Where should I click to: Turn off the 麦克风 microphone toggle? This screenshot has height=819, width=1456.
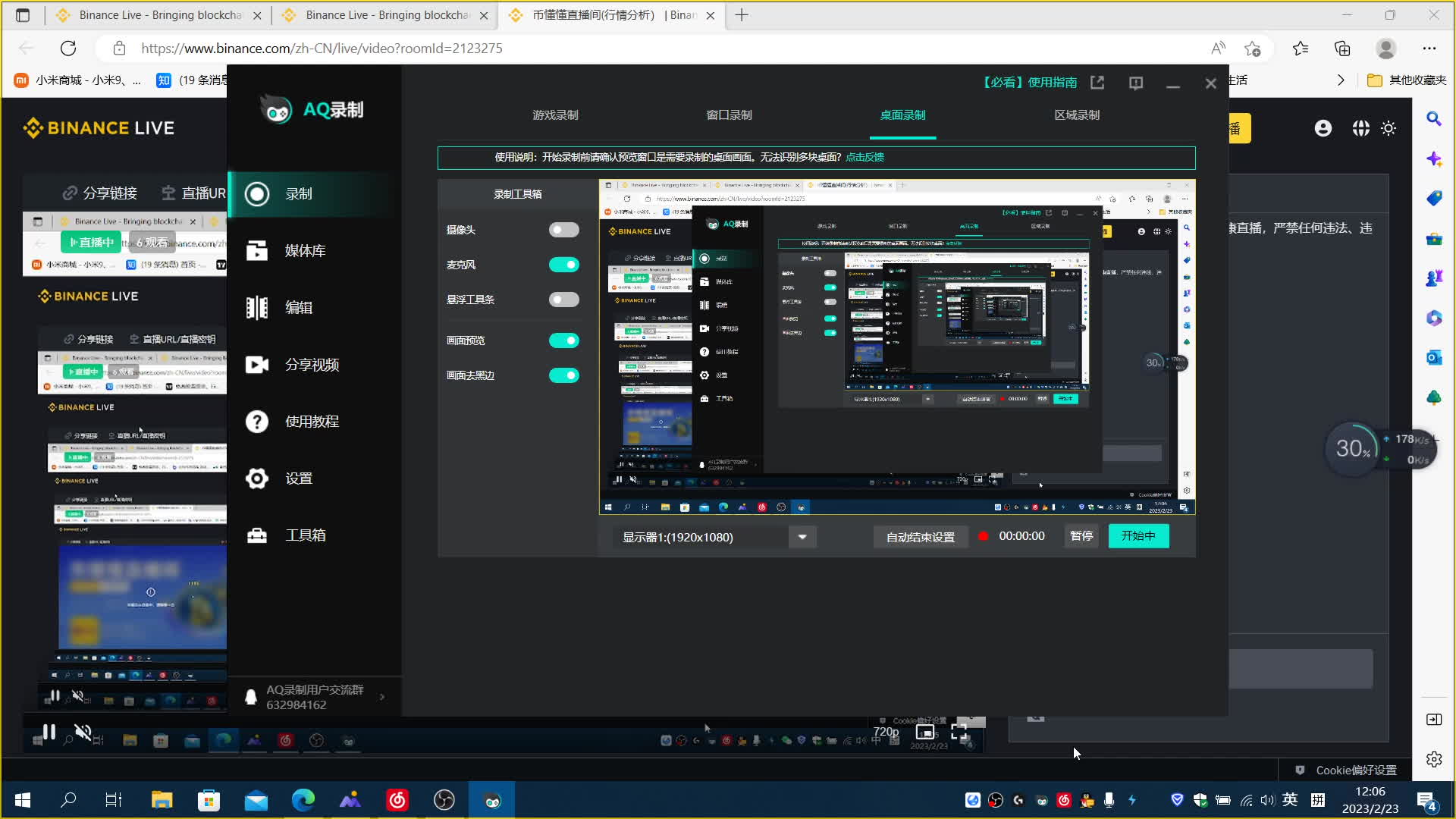(563, 265)
